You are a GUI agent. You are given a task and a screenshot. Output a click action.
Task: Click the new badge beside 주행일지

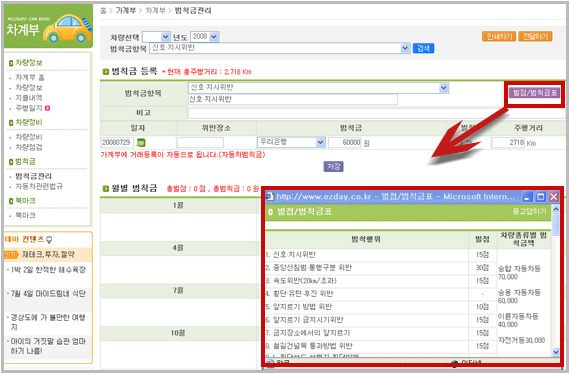click(47, 108)
